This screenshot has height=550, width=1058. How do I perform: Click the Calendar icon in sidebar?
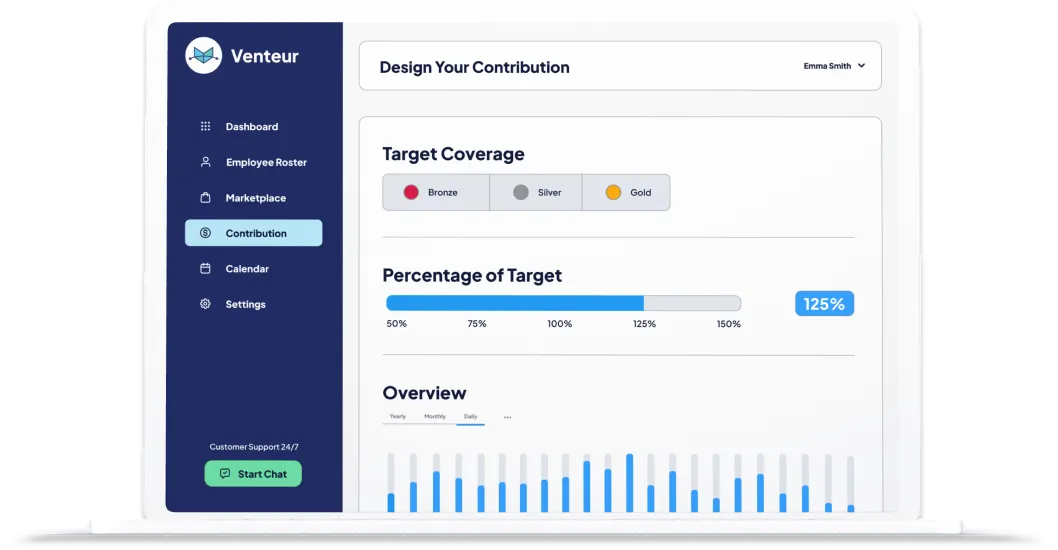(x=205, y=269)
